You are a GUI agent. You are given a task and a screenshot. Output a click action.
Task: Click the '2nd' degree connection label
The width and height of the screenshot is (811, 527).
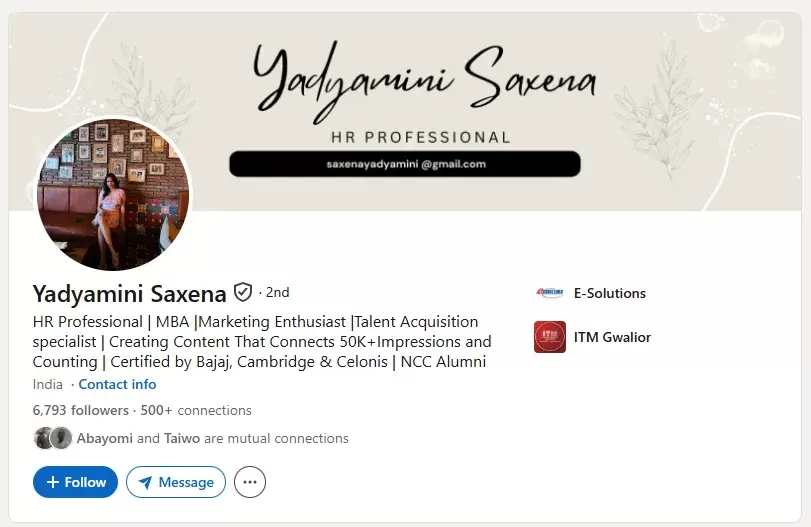[x=277, y=292]
